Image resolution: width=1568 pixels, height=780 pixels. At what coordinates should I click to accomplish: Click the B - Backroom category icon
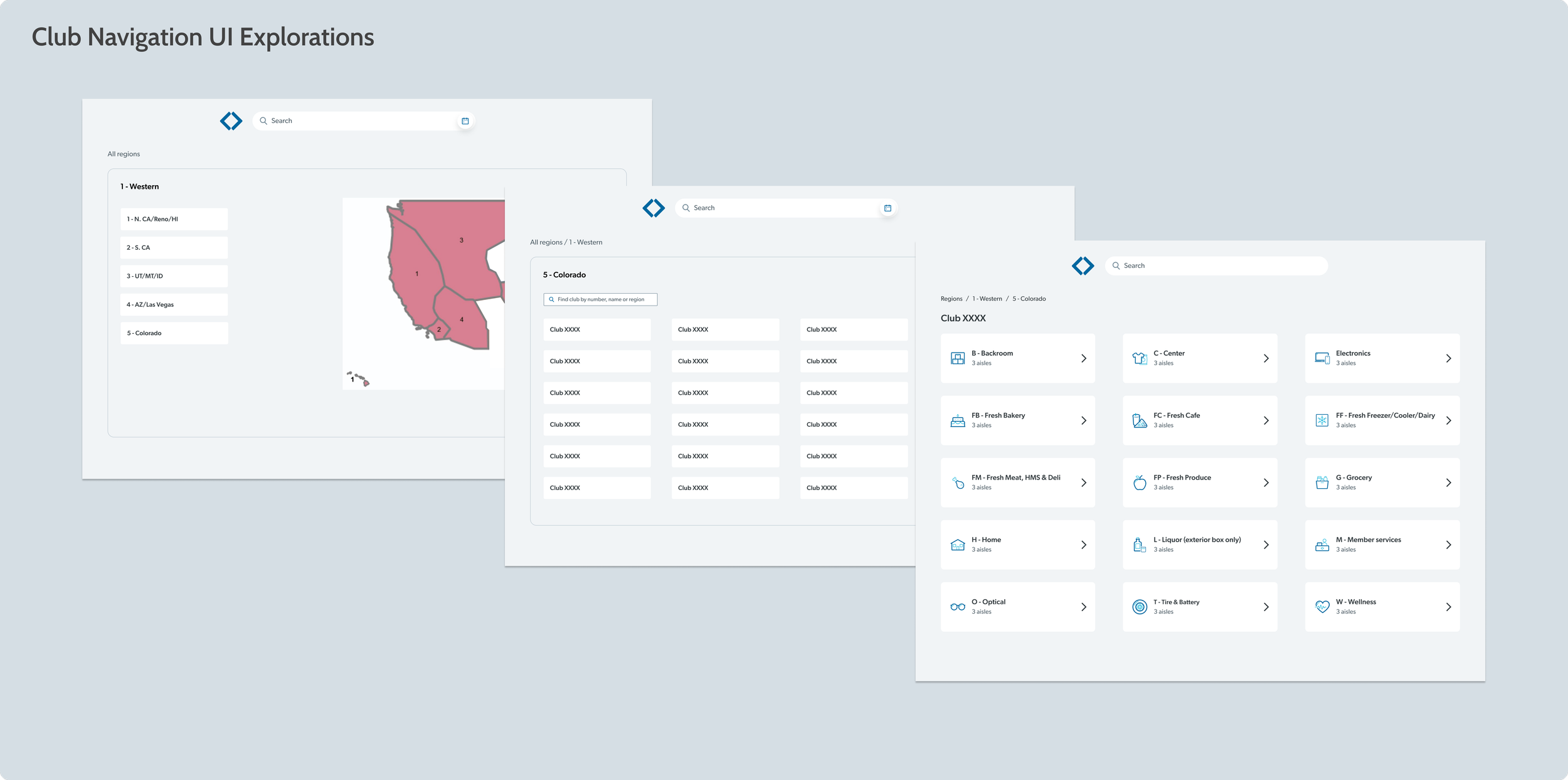pos(957,358)
